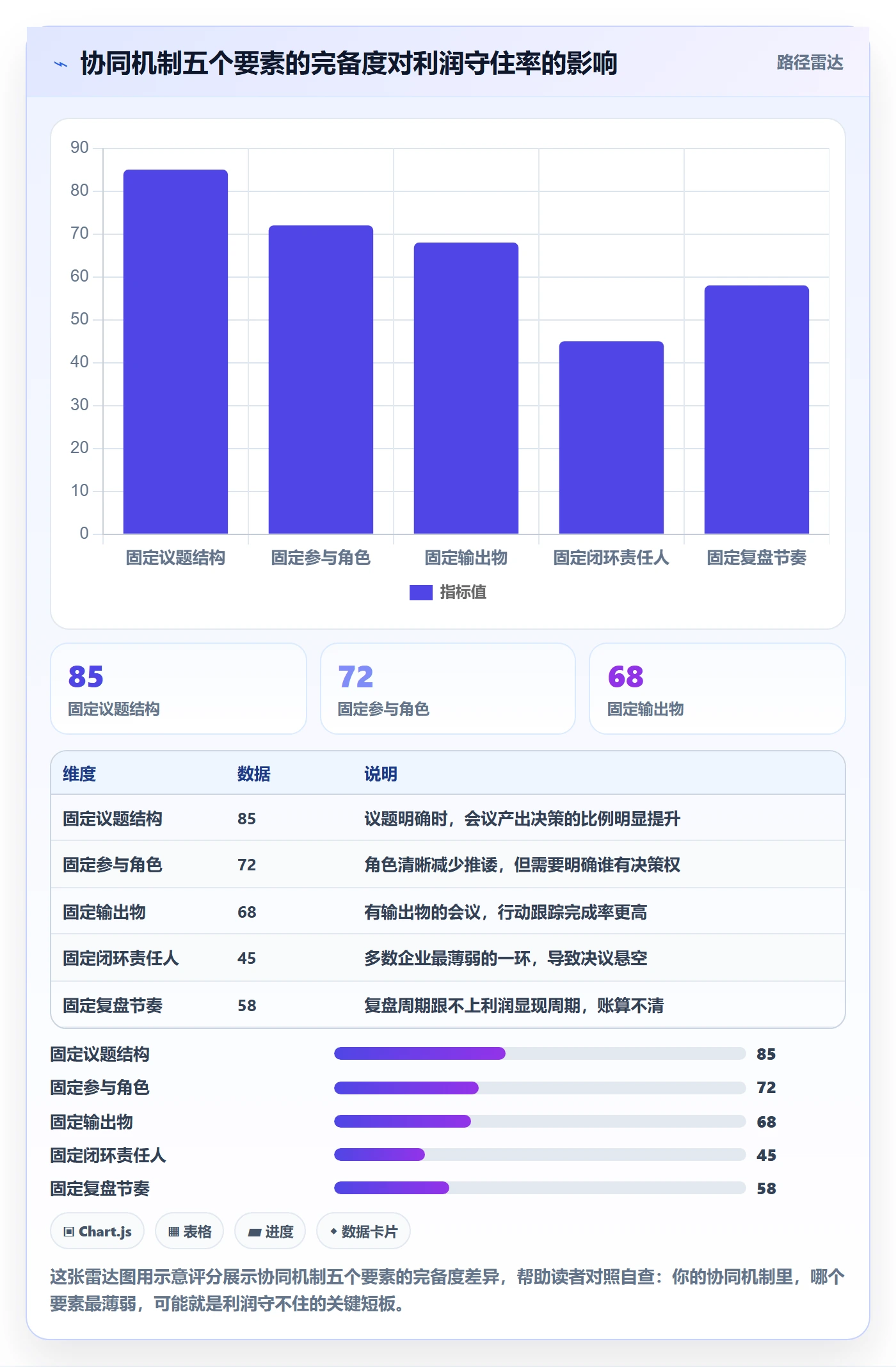Click the diamond icon in 数据卡片 chip
The height and width of the screenshot is (1367, 896).
333,1231
